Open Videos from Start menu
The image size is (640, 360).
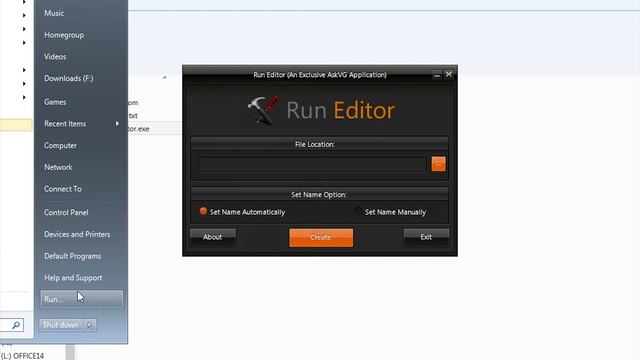(x=55, y=56)
